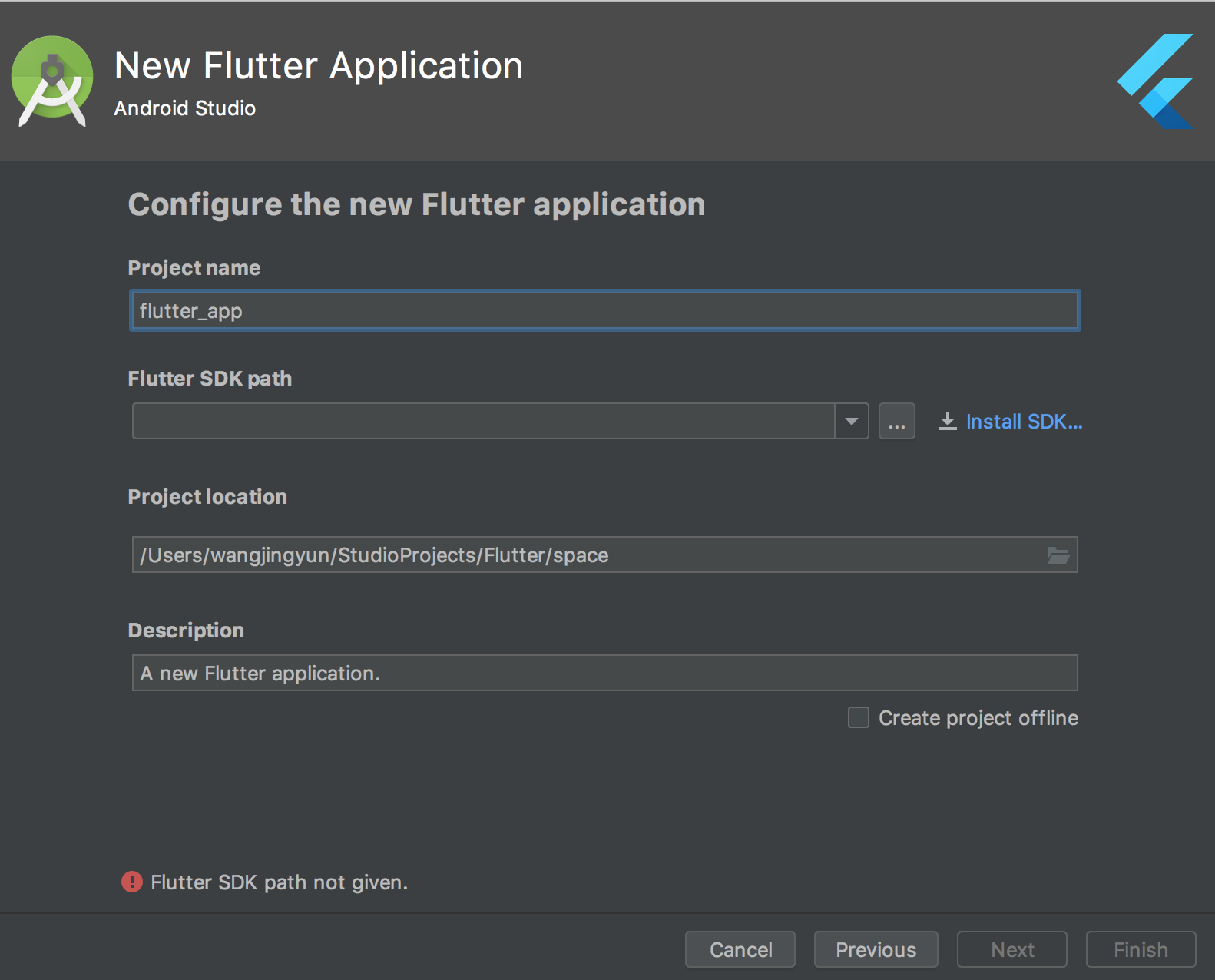
Task: Click the Flutter logo in the header
Action: click(x=1156, y=81)
